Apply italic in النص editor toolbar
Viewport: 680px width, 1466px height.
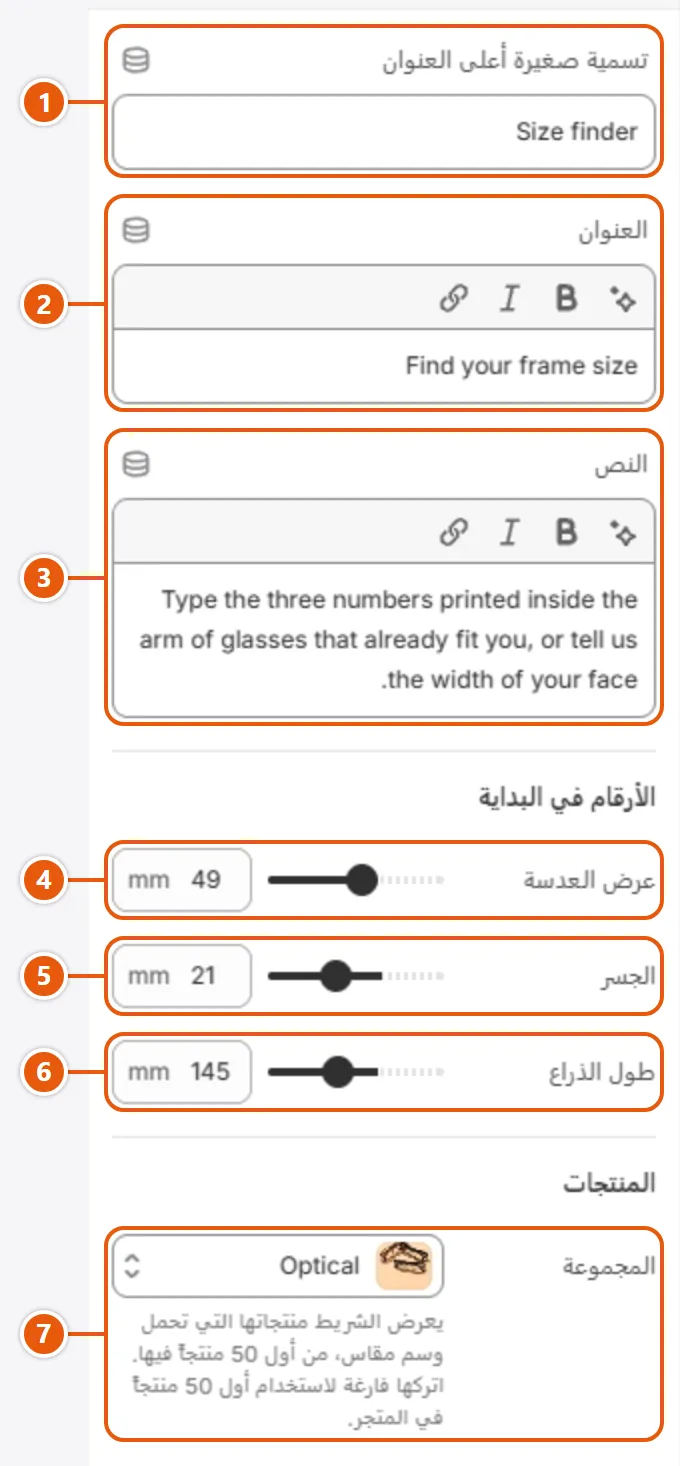[510, 532]
